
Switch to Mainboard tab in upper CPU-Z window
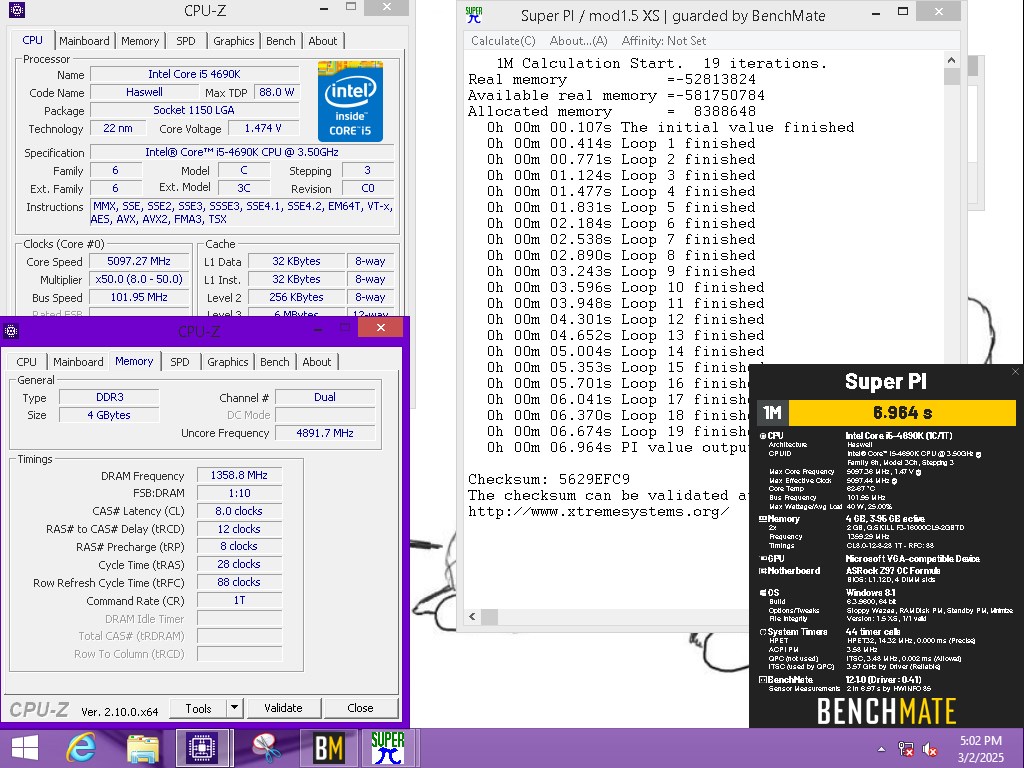click(x=84, y=40)
